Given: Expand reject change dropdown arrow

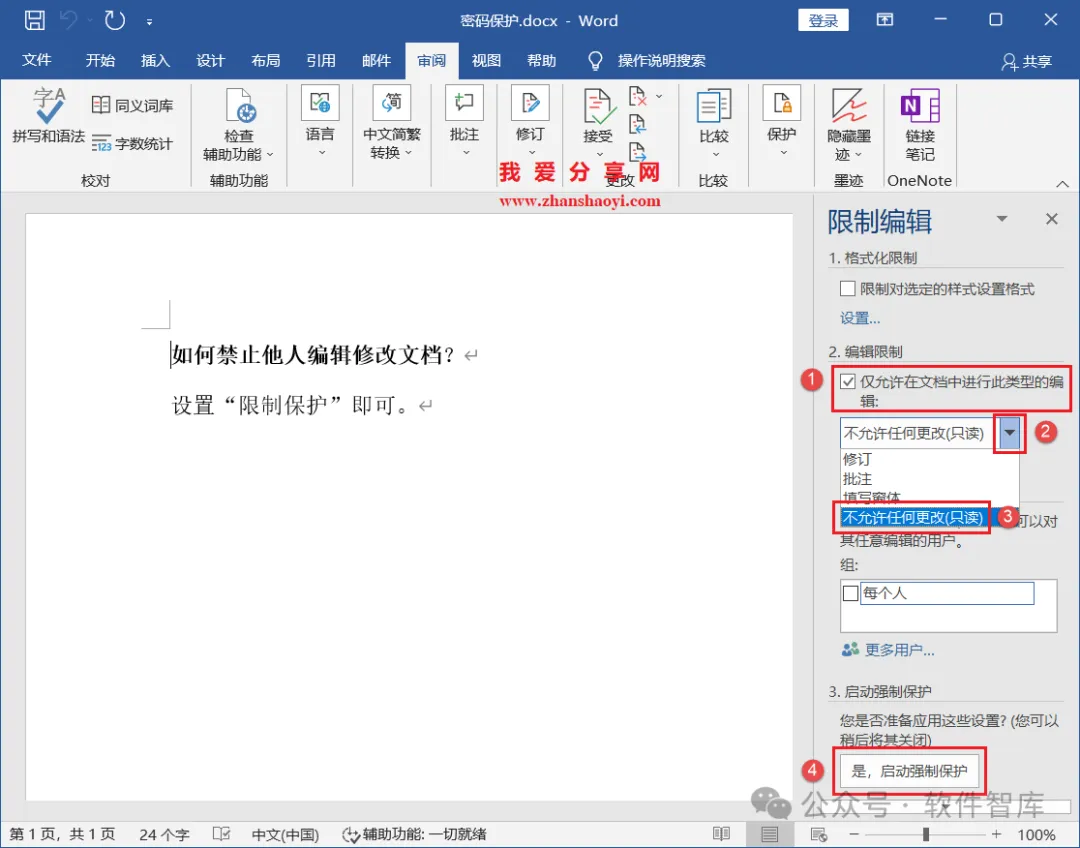Looking at the screenshot, I should coord(659,96).
